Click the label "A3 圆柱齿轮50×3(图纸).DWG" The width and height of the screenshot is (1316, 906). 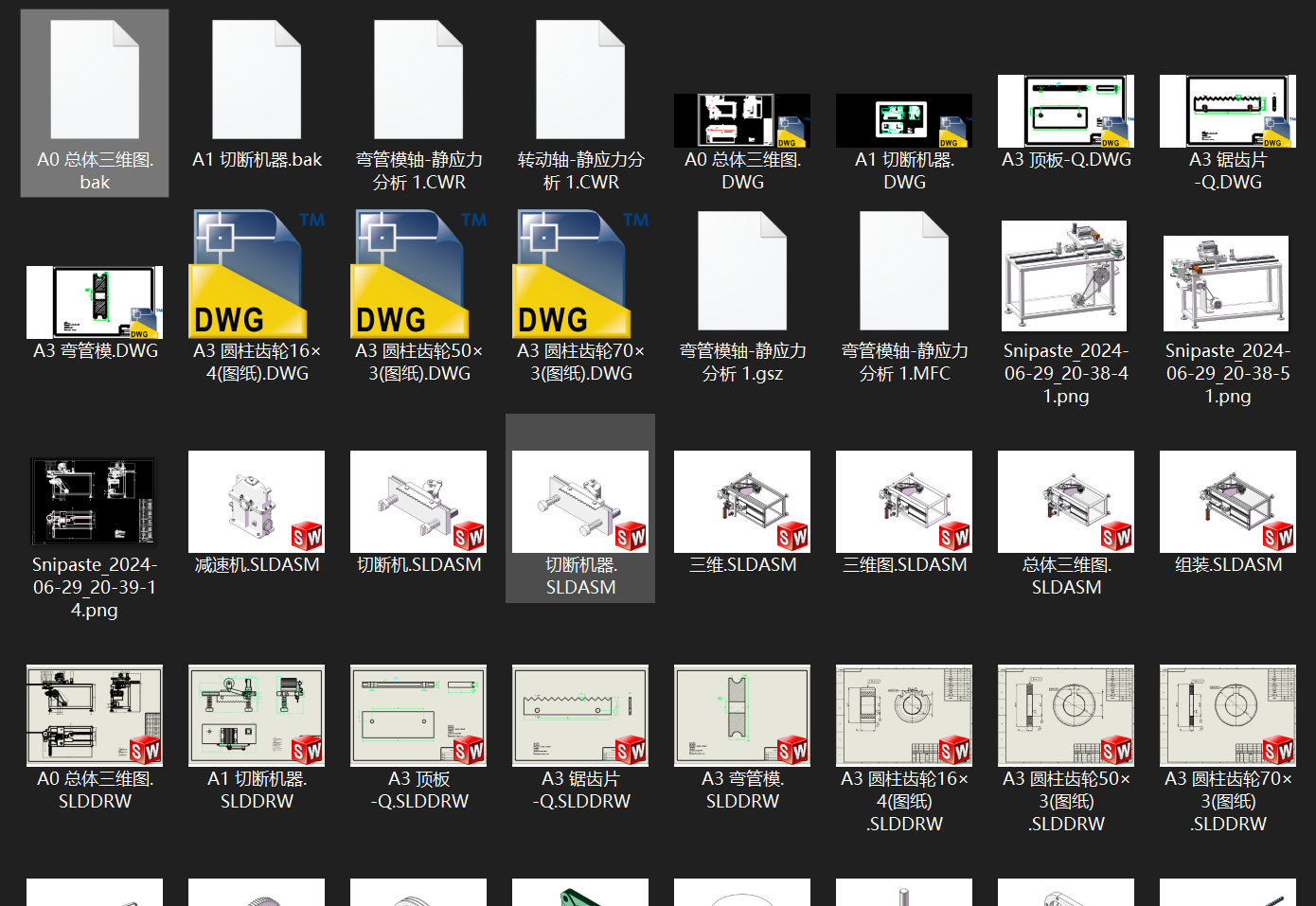pyautogui.click(x=418, y=363)
